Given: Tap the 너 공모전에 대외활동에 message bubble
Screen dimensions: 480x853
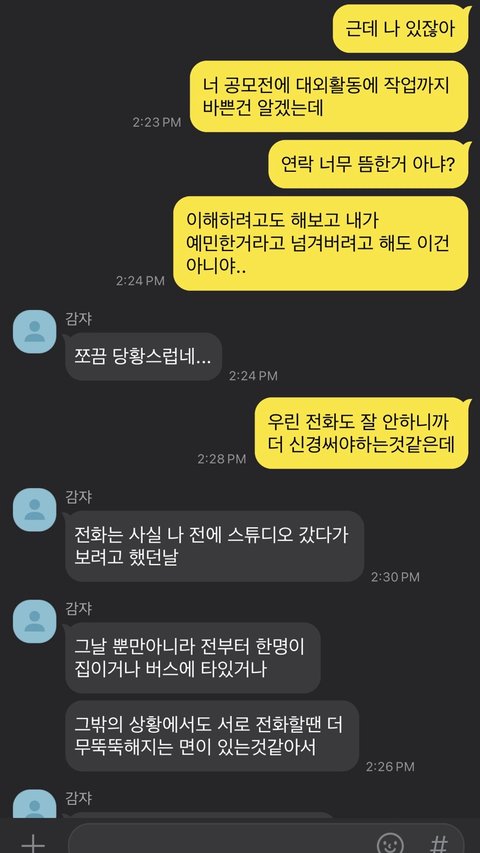Looking at the screenshot, I should (x=329, y=96).
